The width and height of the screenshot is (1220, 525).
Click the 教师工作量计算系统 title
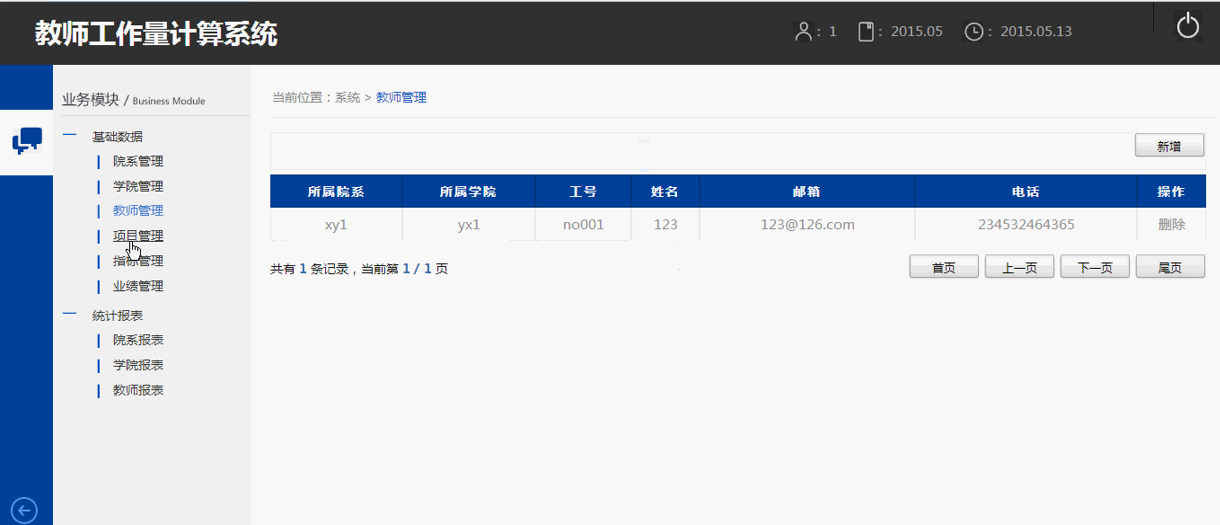point(156,33)
